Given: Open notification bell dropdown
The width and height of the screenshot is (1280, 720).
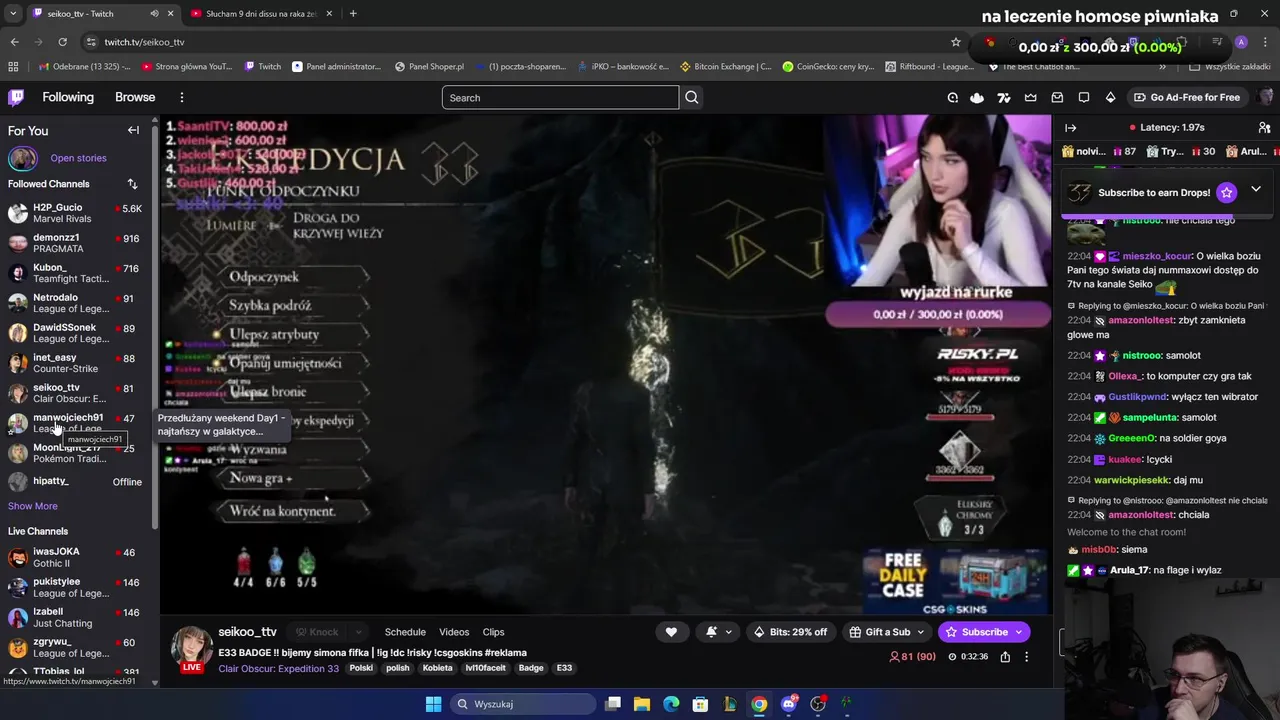Looking at the screenshot, I should click(x=720, y=632).
